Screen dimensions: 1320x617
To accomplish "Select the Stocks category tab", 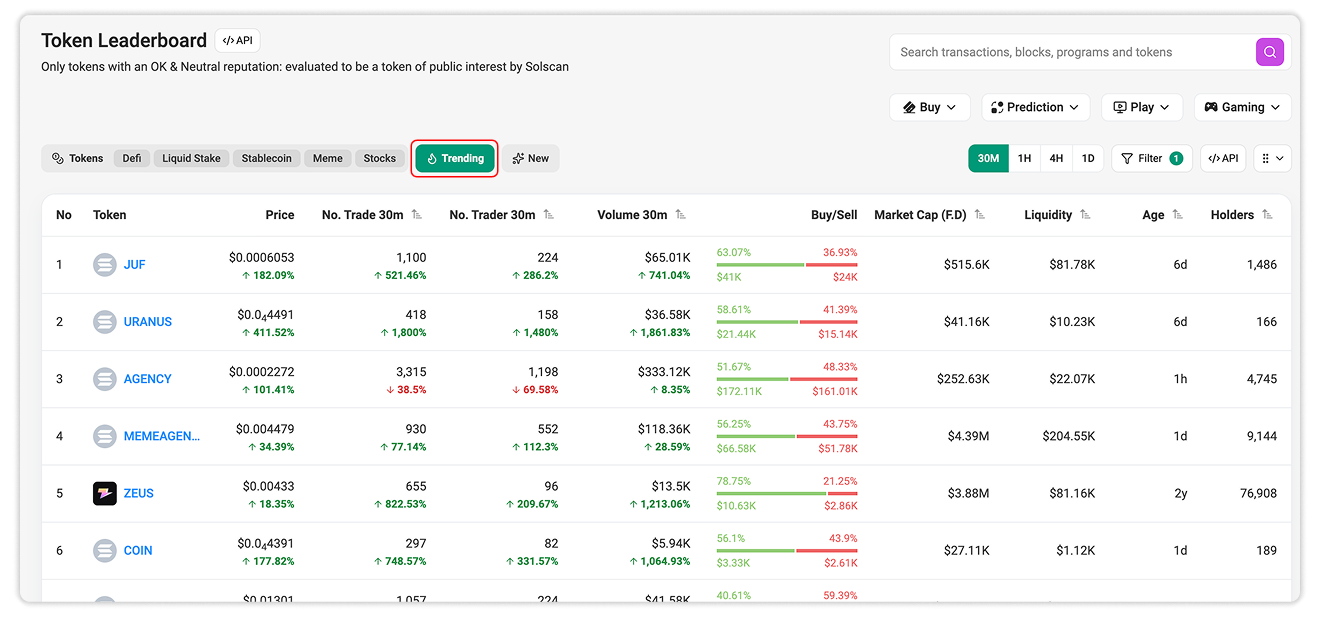I will click(x=379, y=158).
